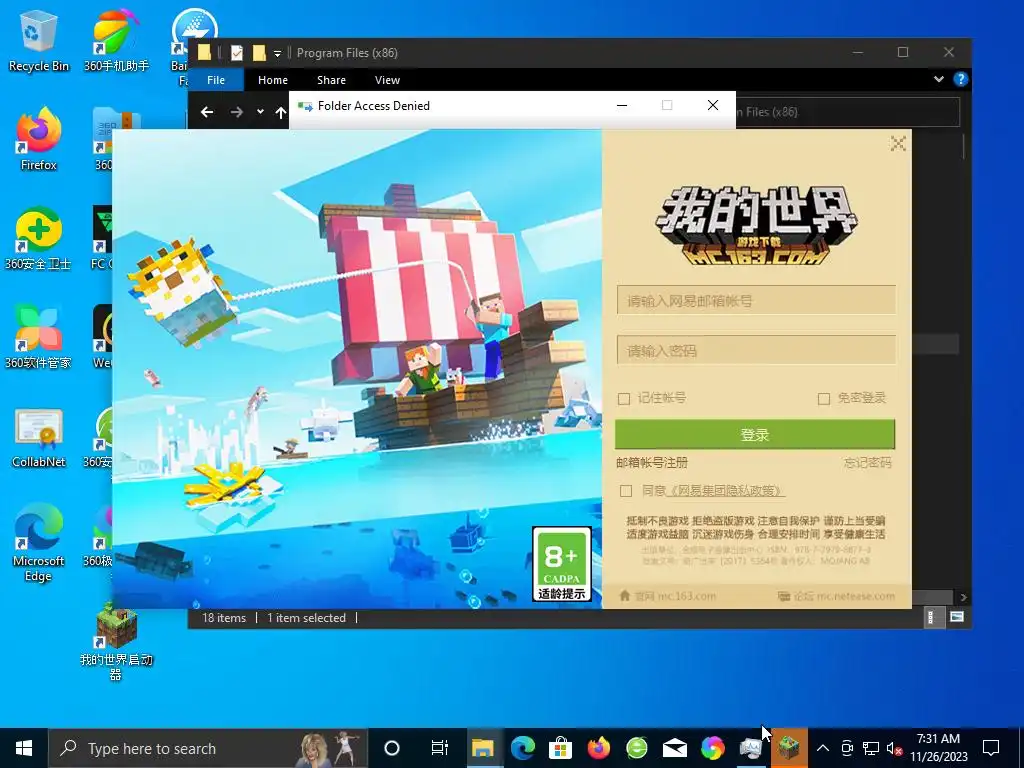Open the 官网 mc.163.com link
Screen dimensions: 1024x768
tap(667, 596)
